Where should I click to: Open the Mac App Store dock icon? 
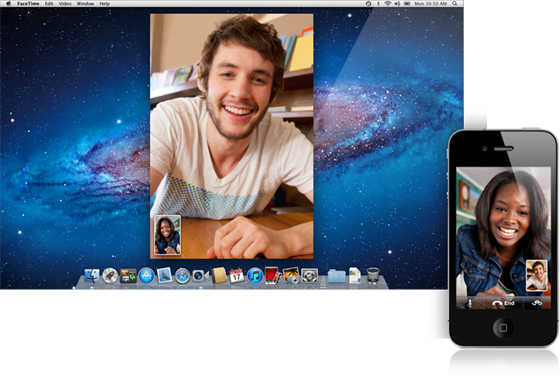[146, 276]
